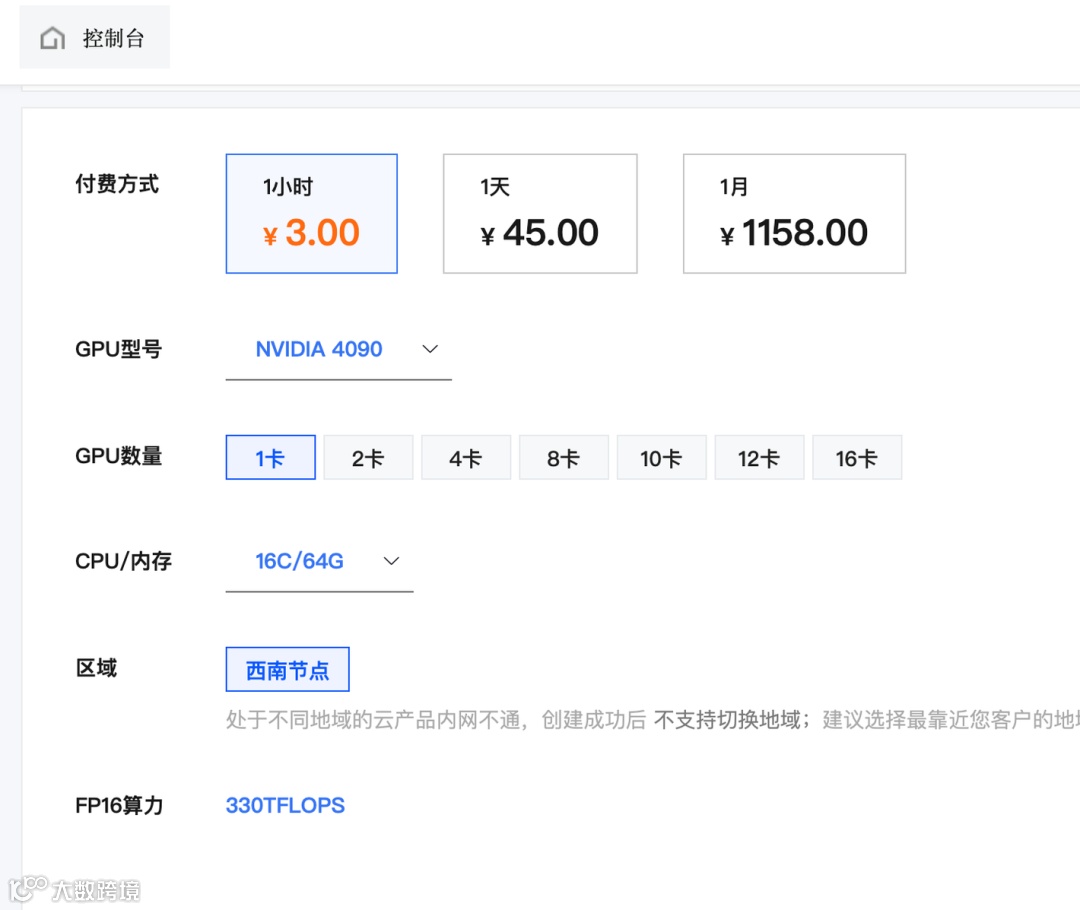Screen dimensions: 1080x910
Task: Click the home icon beside 控制台
Action: 52,38
